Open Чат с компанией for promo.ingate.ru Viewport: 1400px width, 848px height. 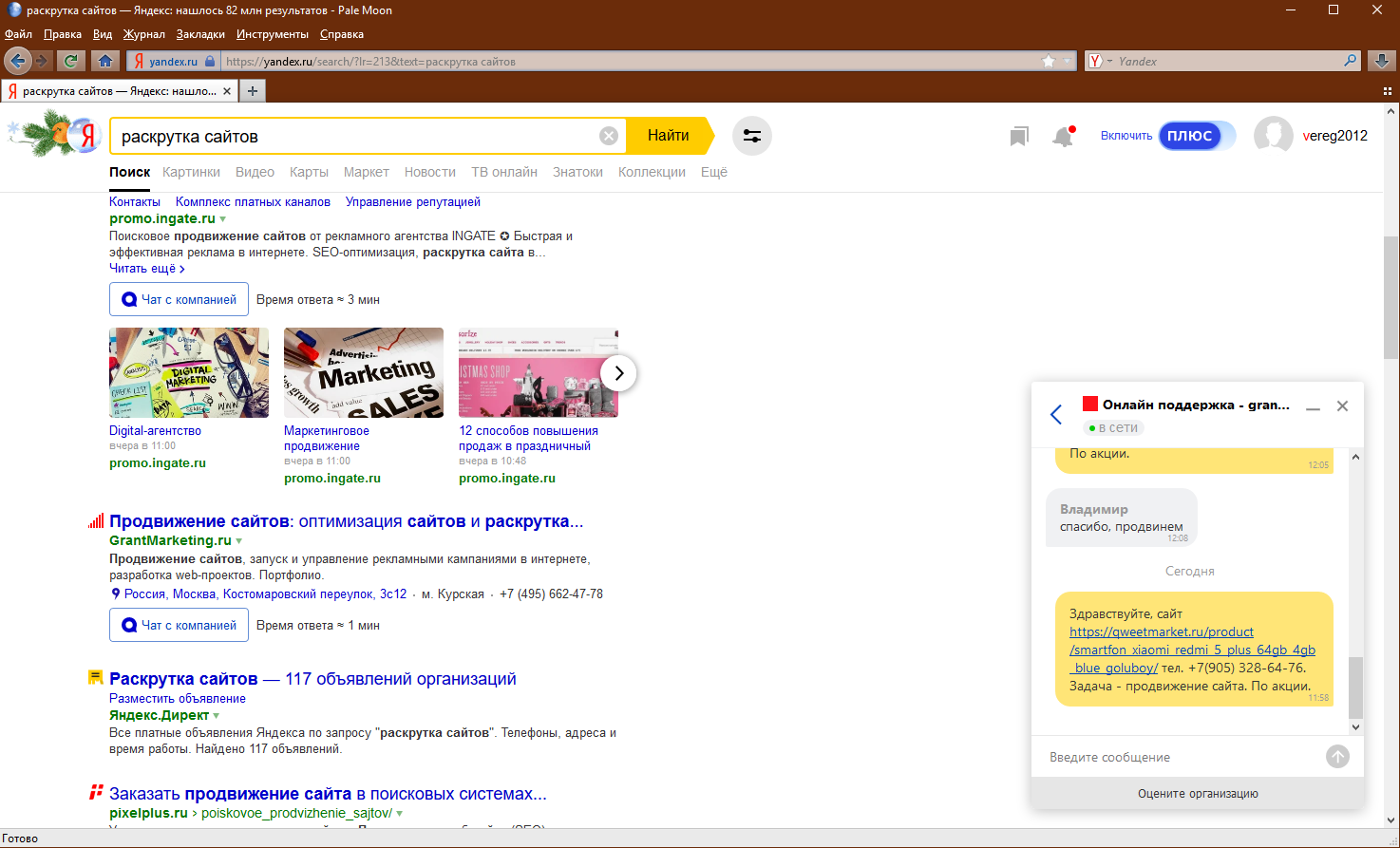[179, 299]
